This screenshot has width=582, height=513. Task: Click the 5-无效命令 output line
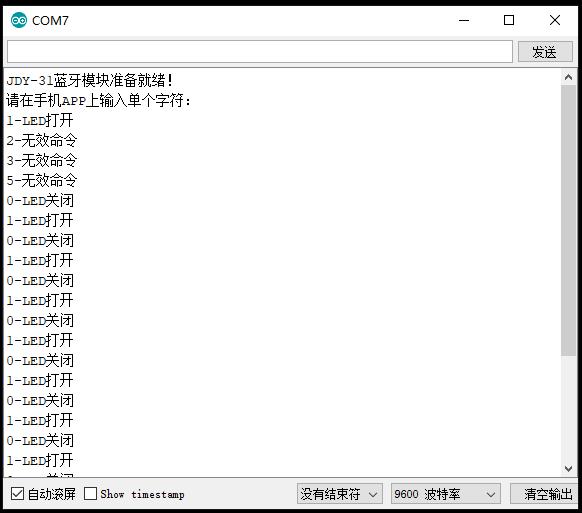[42, 180]
